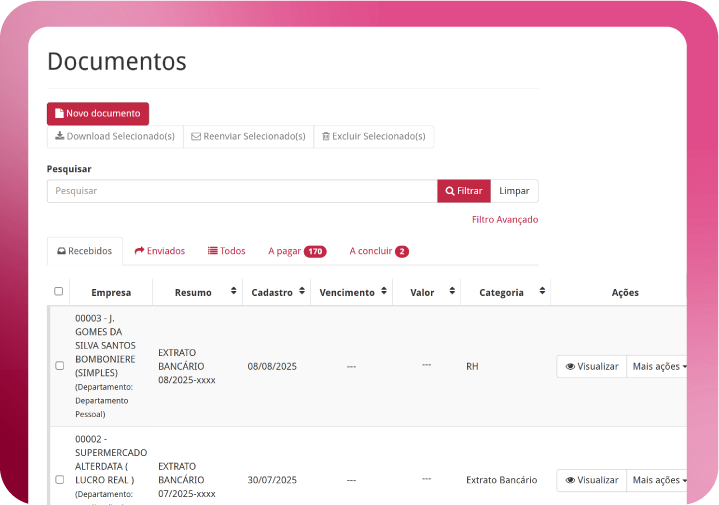Image resolution: width=719 pixels, height=505 pixels.
Task: Type in the Pesquisar search field
Action: coord(241,191)
